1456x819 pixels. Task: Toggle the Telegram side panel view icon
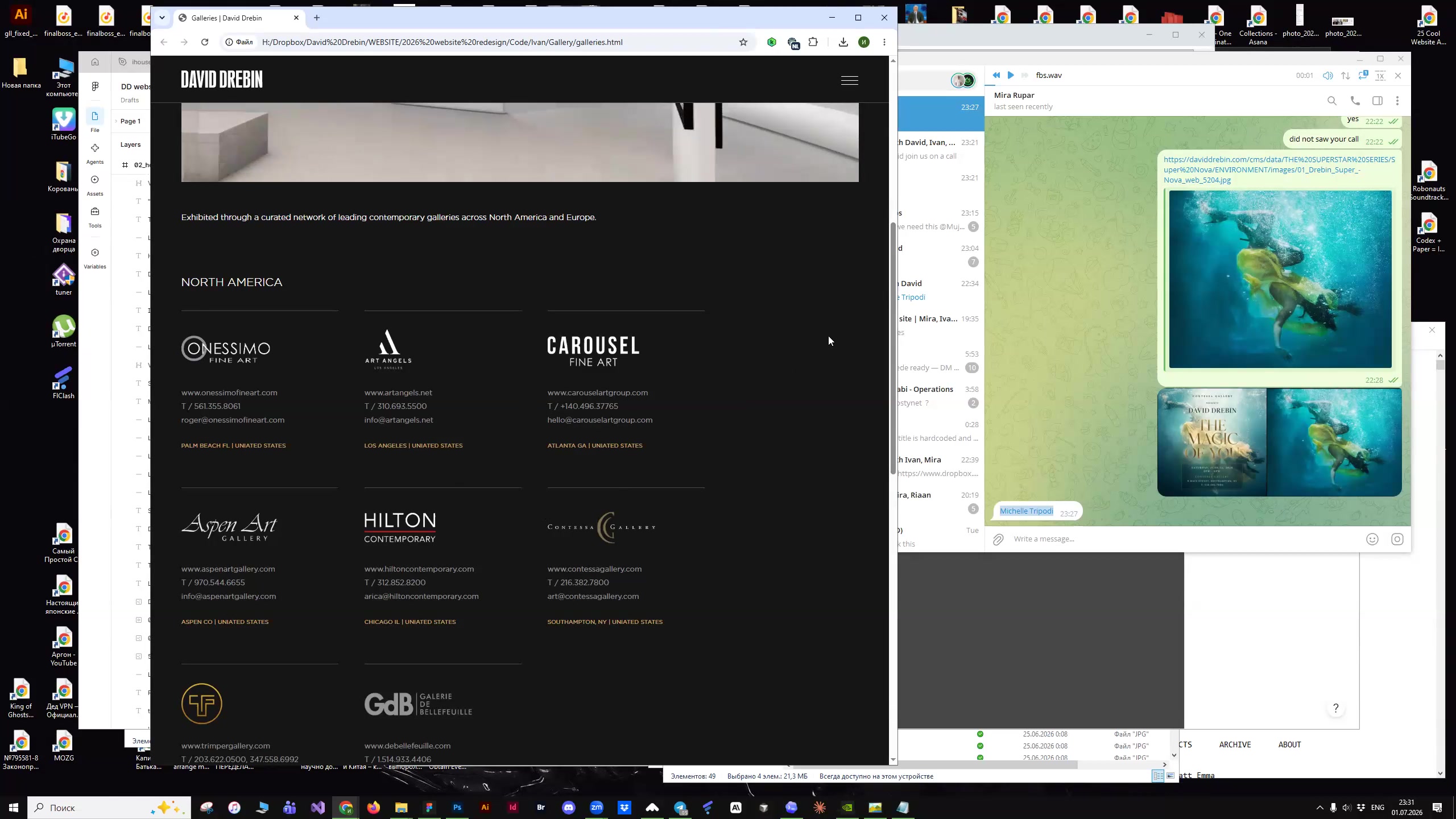pos(1377,101)
